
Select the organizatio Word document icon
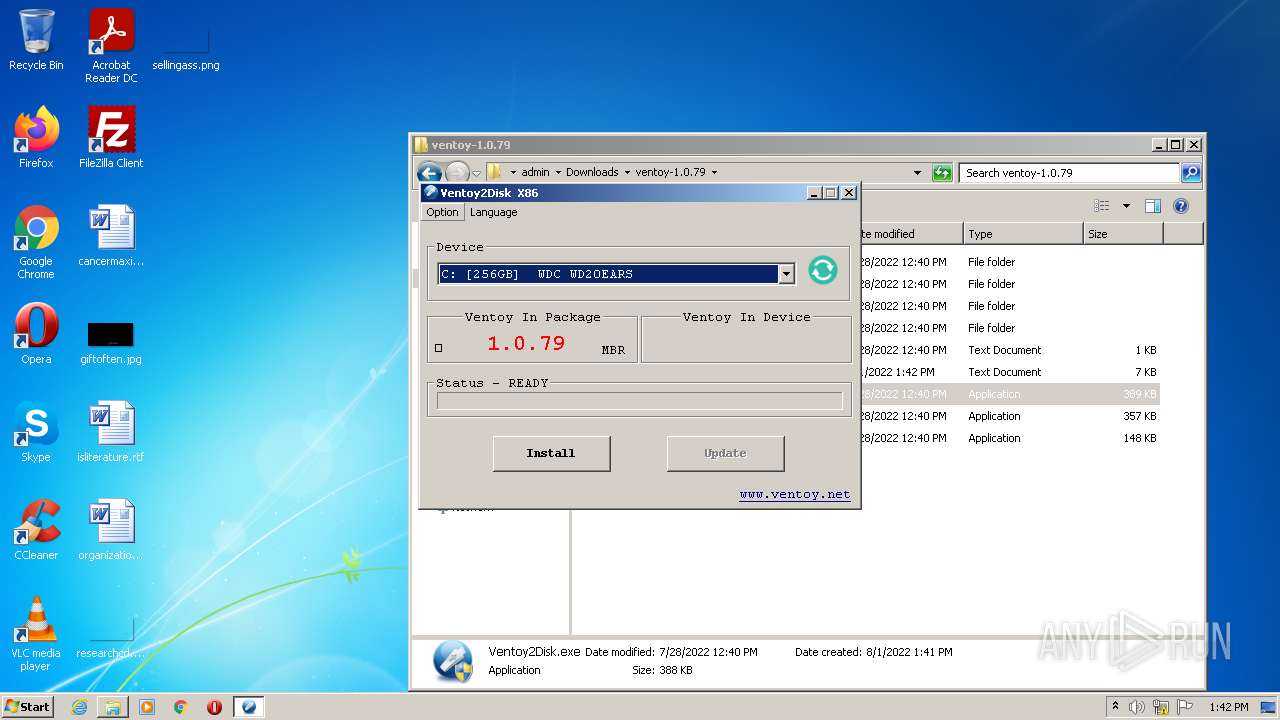111,530
